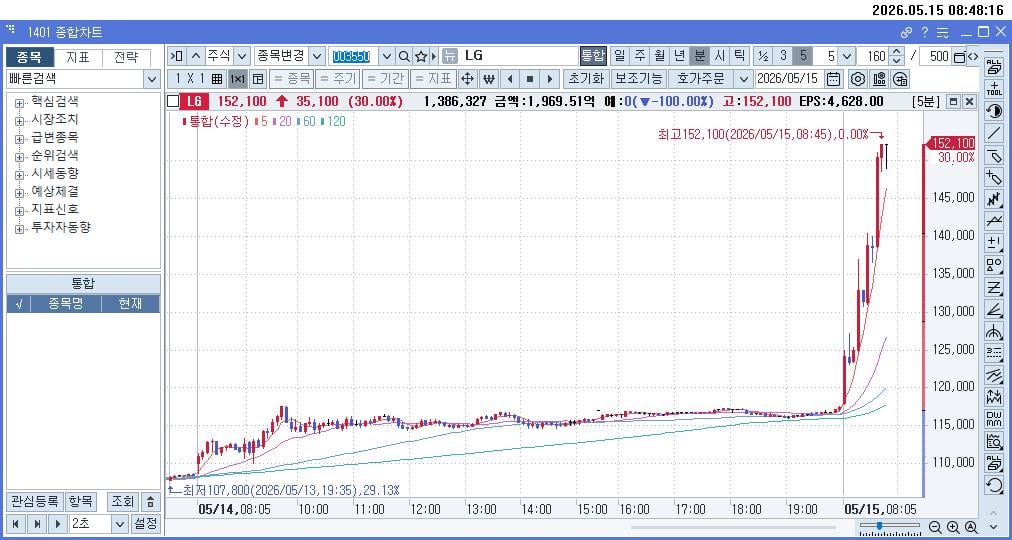Click the crosshair move icon
Viewport: 1012px width, 540px height.
point(467,79)
